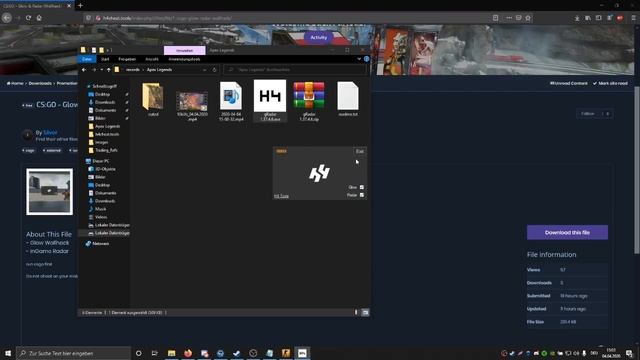Switch Explorer to details view
640x360 pixels.
tap(356, 312)
